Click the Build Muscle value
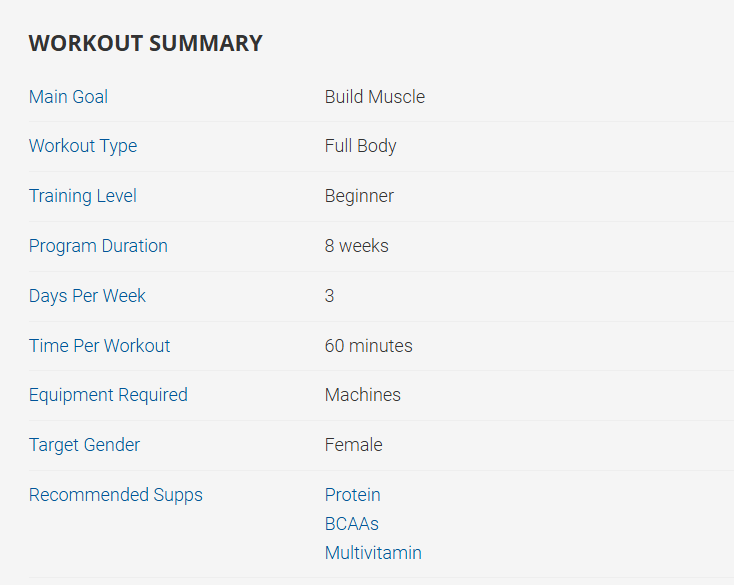The width and height of the screenshot is (734, 585). click(375, 97)
